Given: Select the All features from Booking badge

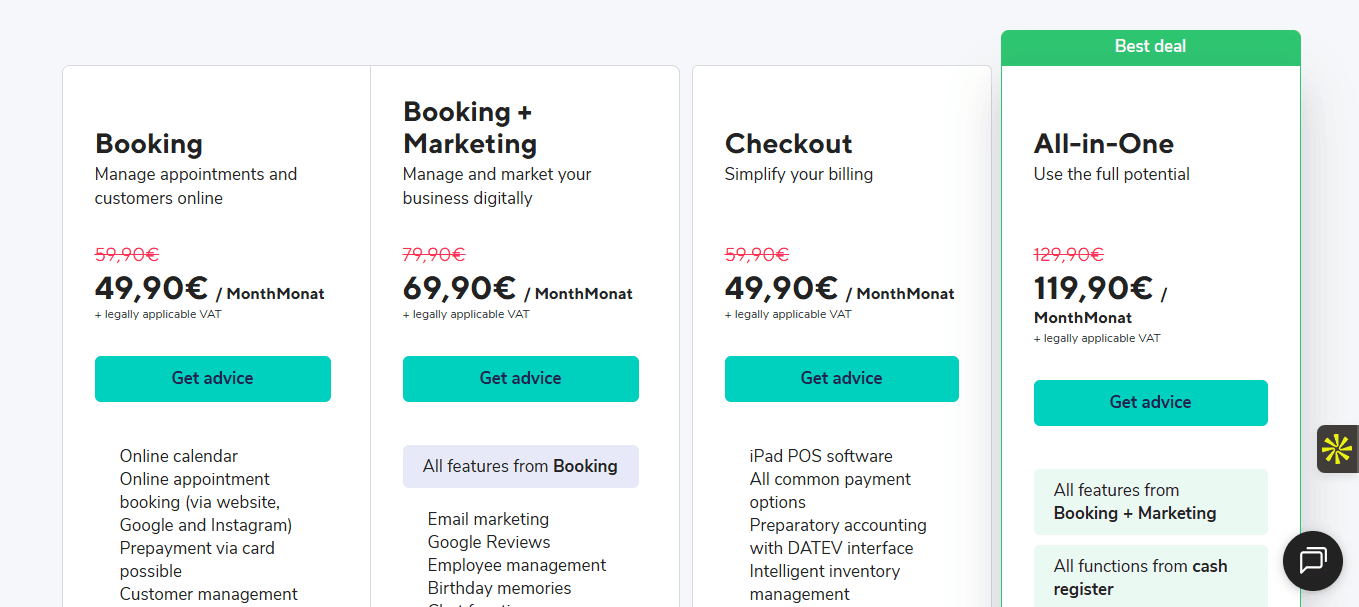Looking at the screenshot, I should coord(521,466).
